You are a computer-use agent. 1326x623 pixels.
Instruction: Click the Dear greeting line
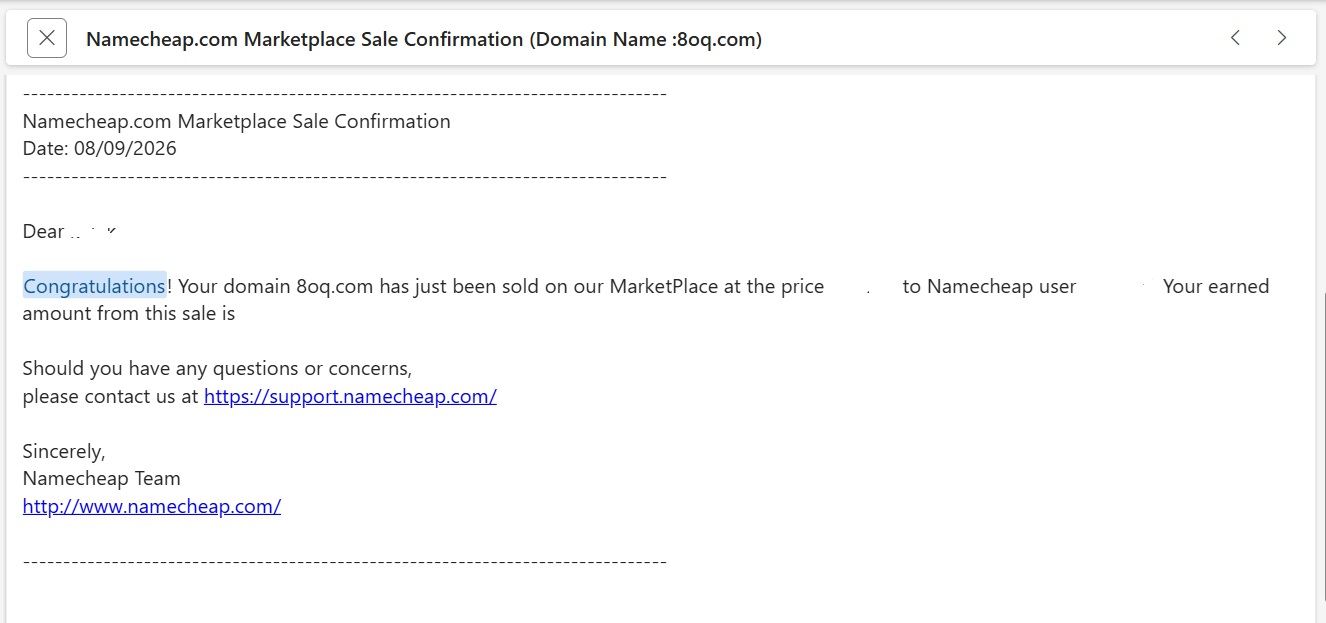tap(70, 231)
